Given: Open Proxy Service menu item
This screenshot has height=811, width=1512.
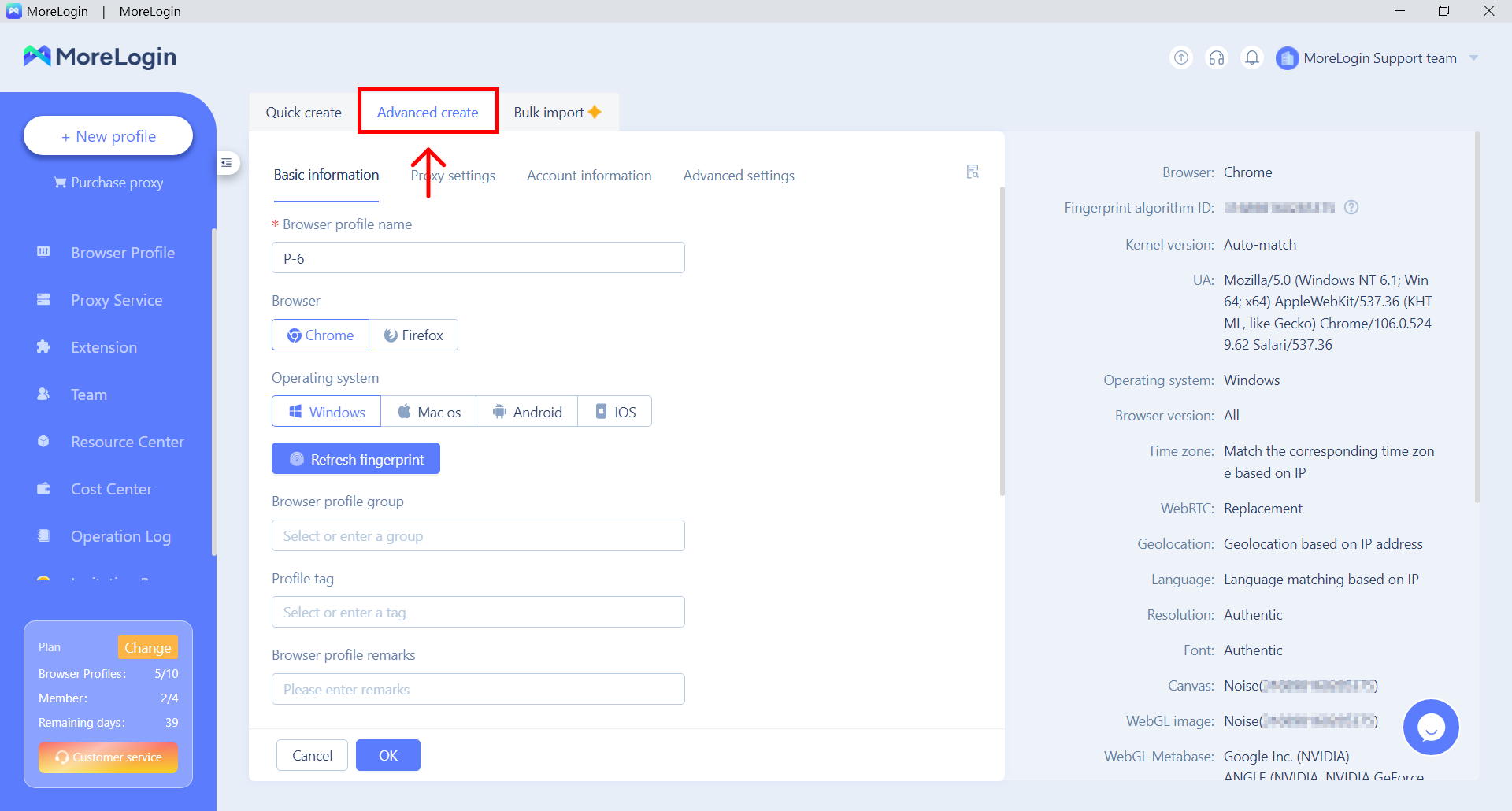Looking at the screenshot, I should click(x=117, y=300).
